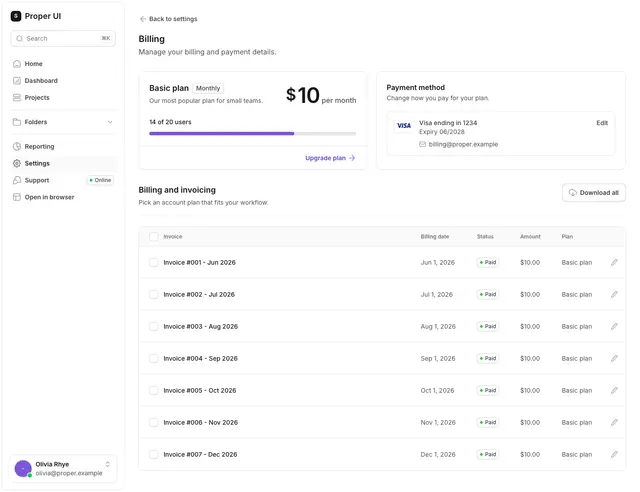Click the users usage progress bar

pyautogui.click(x=253, y=134)
